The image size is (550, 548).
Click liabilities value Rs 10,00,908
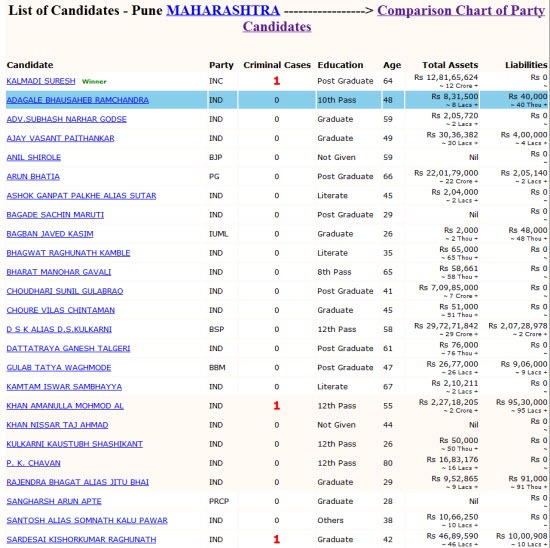point(522,536)
